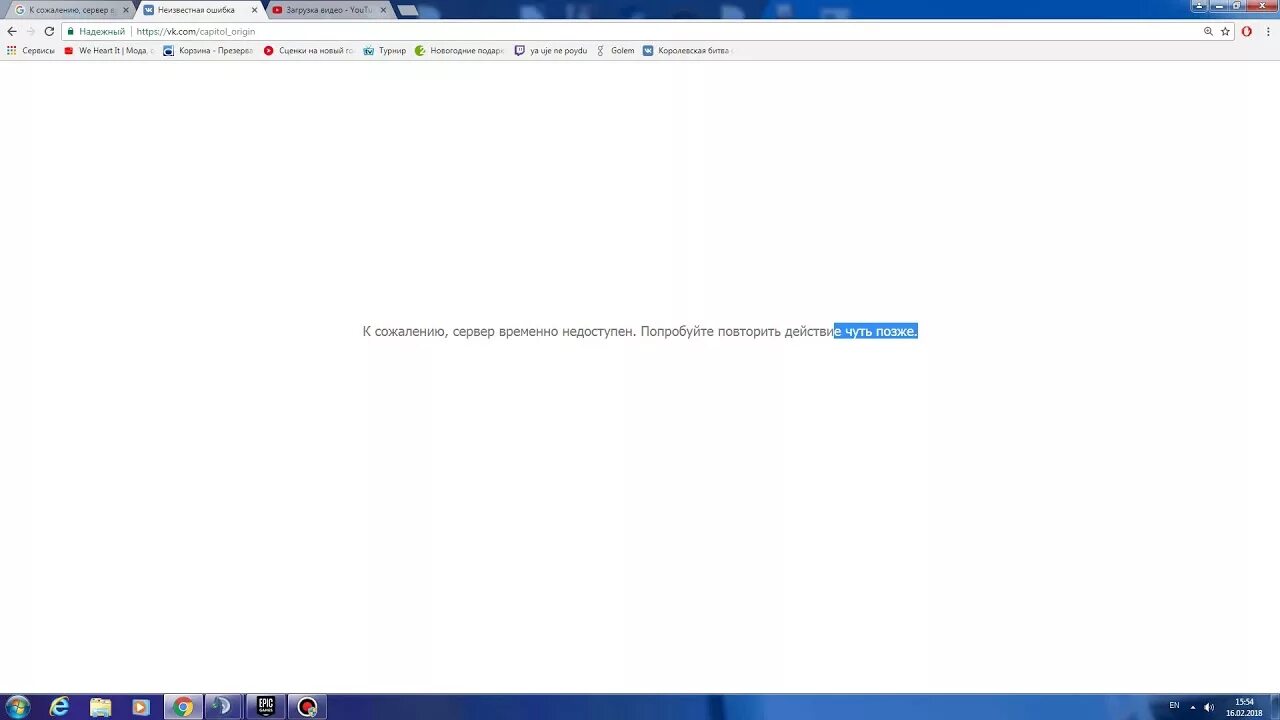
Task: Open Windows Explorer folder on taskbar
Action: pyautogui.click(x=101, y=707)
